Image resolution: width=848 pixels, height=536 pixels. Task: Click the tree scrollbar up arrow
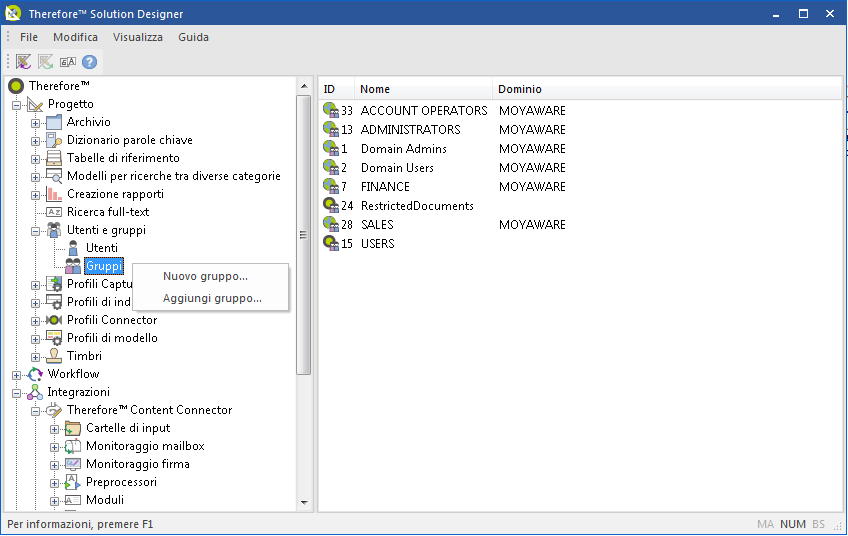(304, 86)
